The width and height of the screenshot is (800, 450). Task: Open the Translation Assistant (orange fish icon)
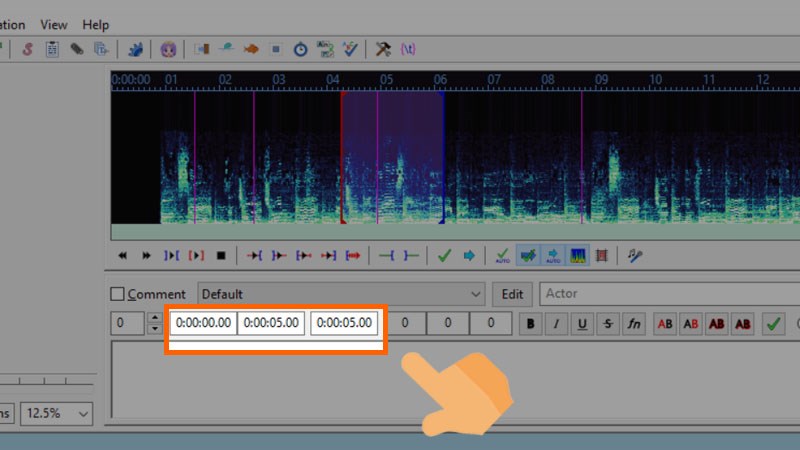click(251, 49)
